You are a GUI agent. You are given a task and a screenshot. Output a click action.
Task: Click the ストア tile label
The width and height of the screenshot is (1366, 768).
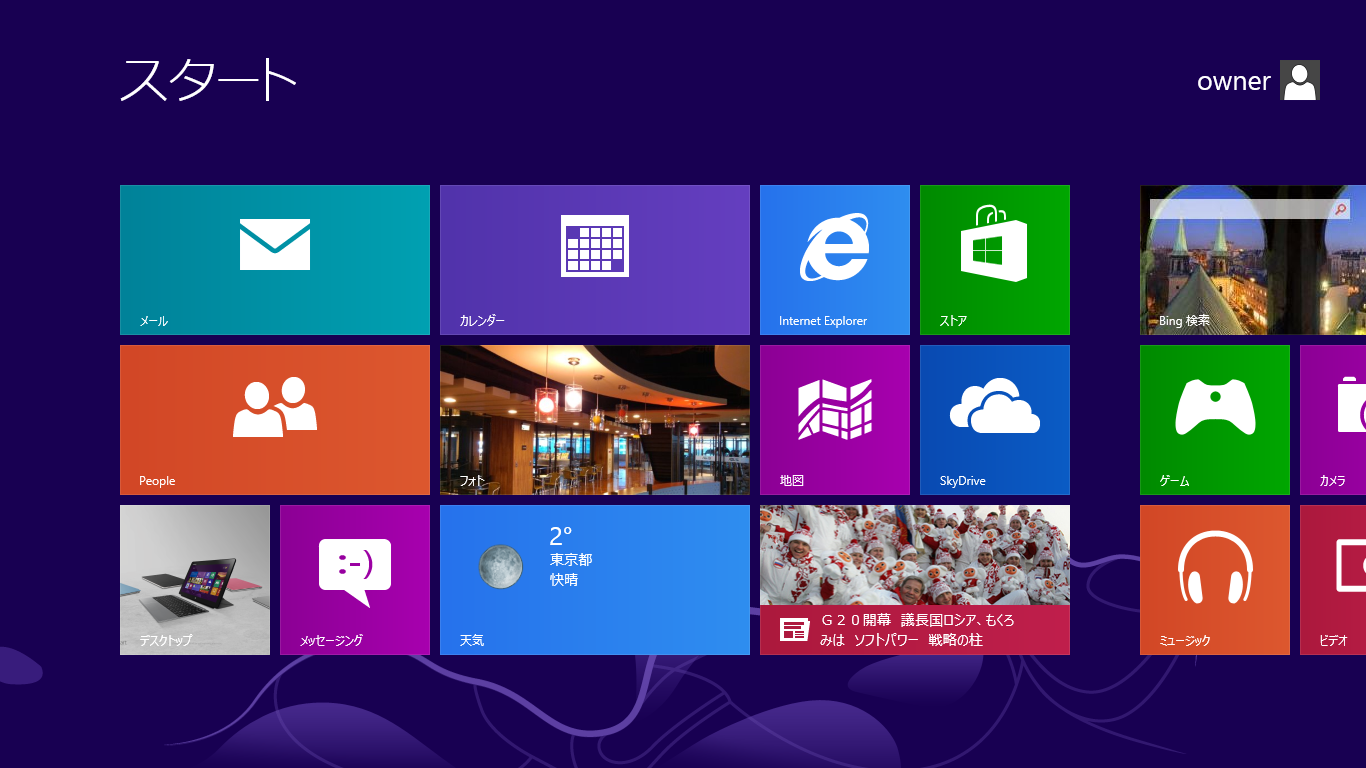tap(953, 321)
